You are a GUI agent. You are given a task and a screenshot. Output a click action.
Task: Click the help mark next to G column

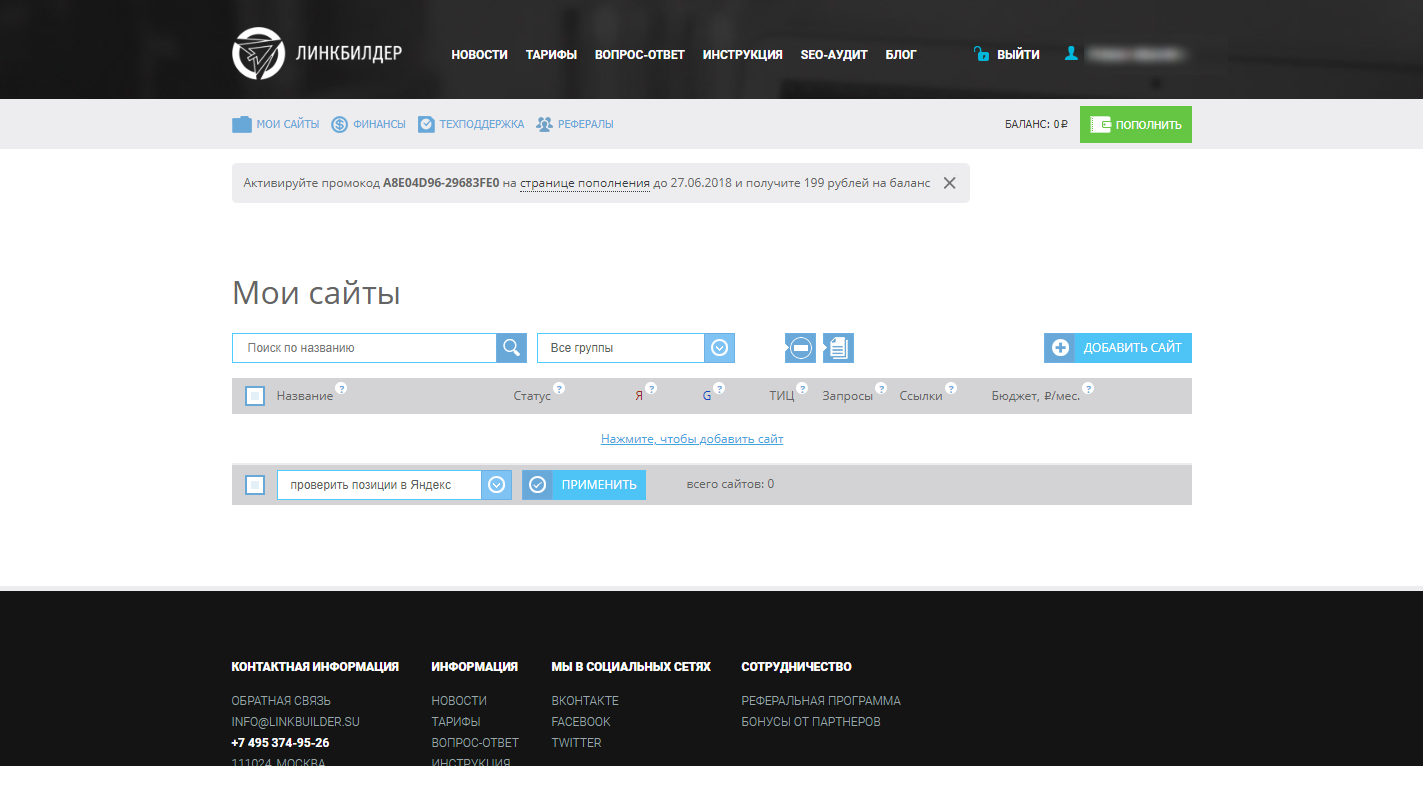(719, 388)
